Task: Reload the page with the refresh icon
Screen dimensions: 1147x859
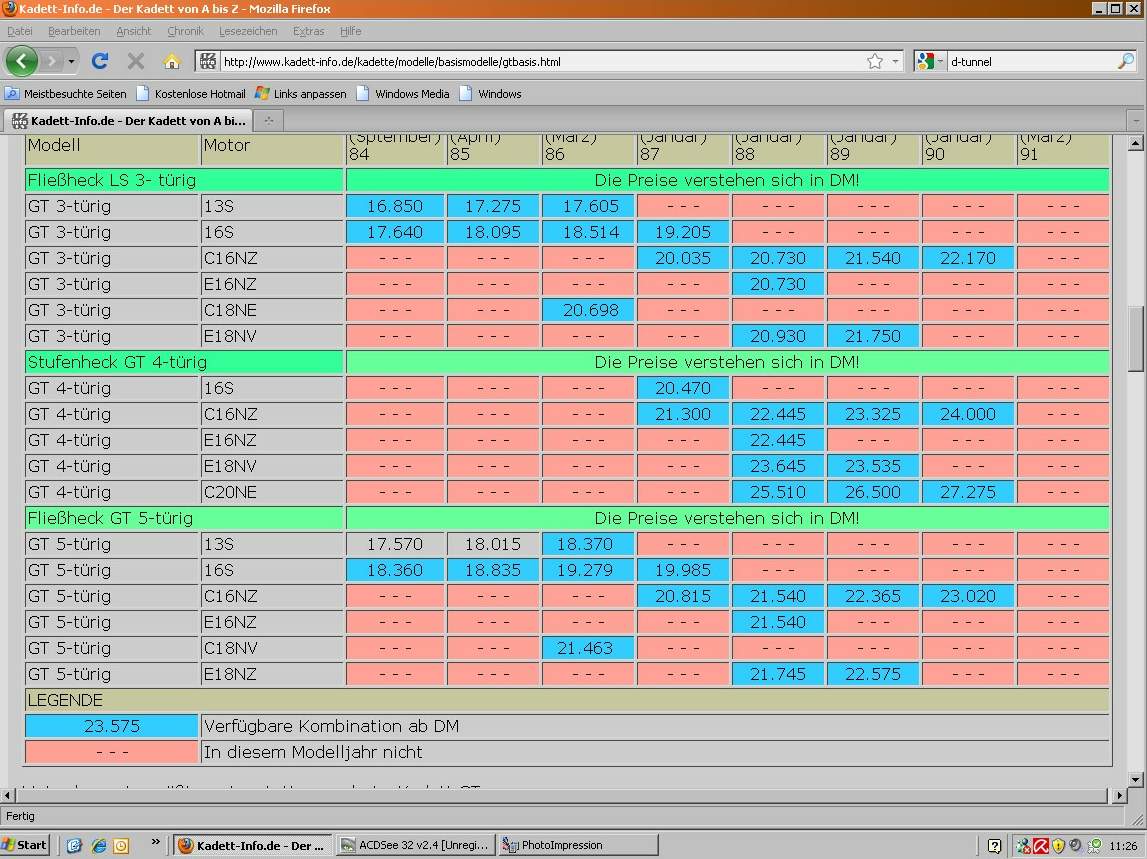Action: (x=100, y=61)
